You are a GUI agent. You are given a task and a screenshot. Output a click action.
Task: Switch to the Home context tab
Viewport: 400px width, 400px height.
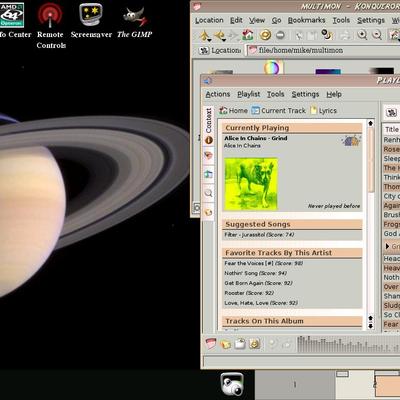[233, 110]
